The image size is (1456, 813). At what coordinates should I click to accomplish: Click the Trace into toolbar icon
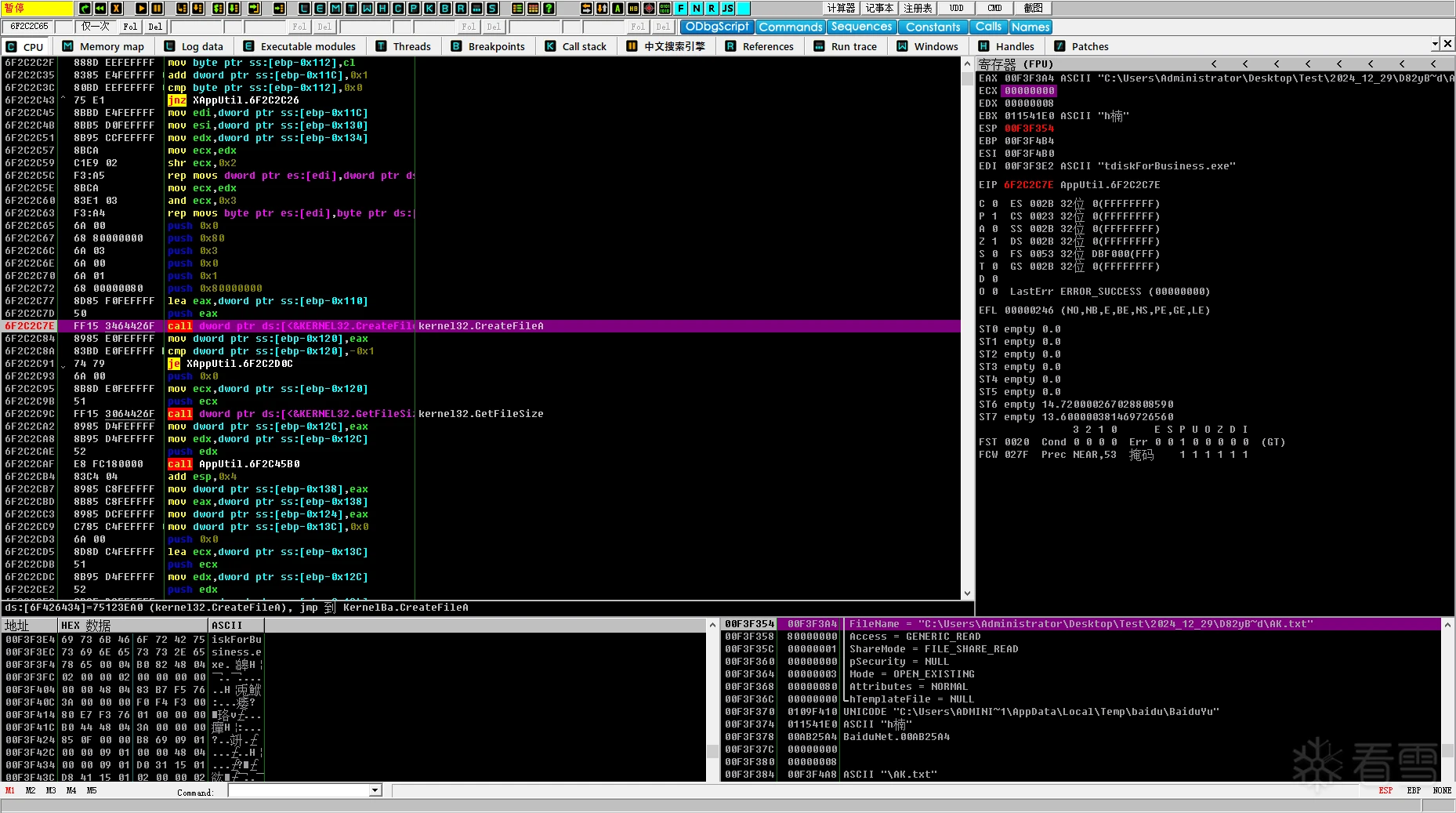pyautogui.click(x=218, y=8)
